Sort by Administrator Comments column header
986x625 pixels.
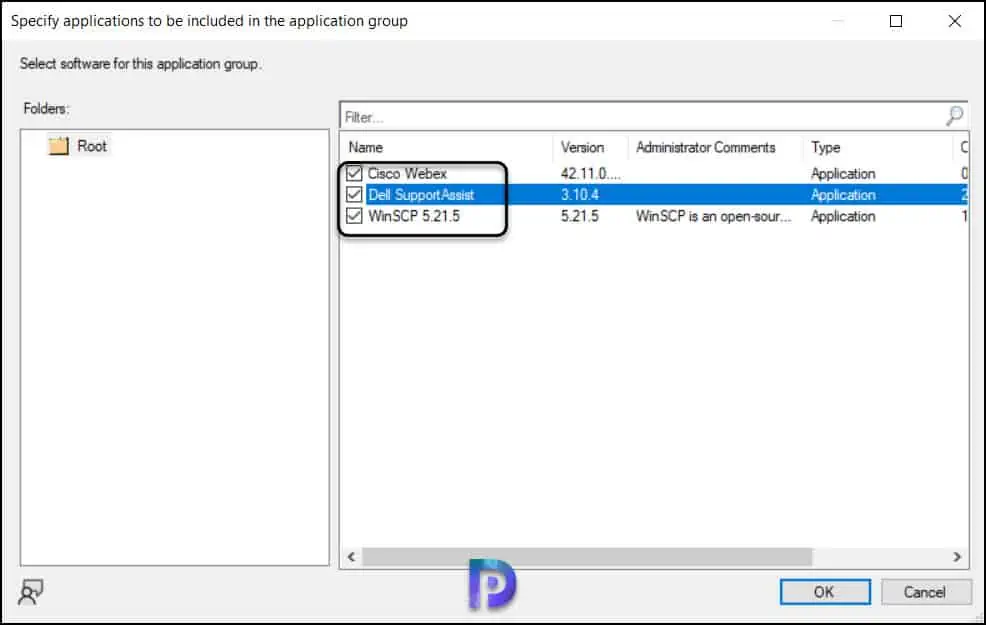click(x=706, y=147)
